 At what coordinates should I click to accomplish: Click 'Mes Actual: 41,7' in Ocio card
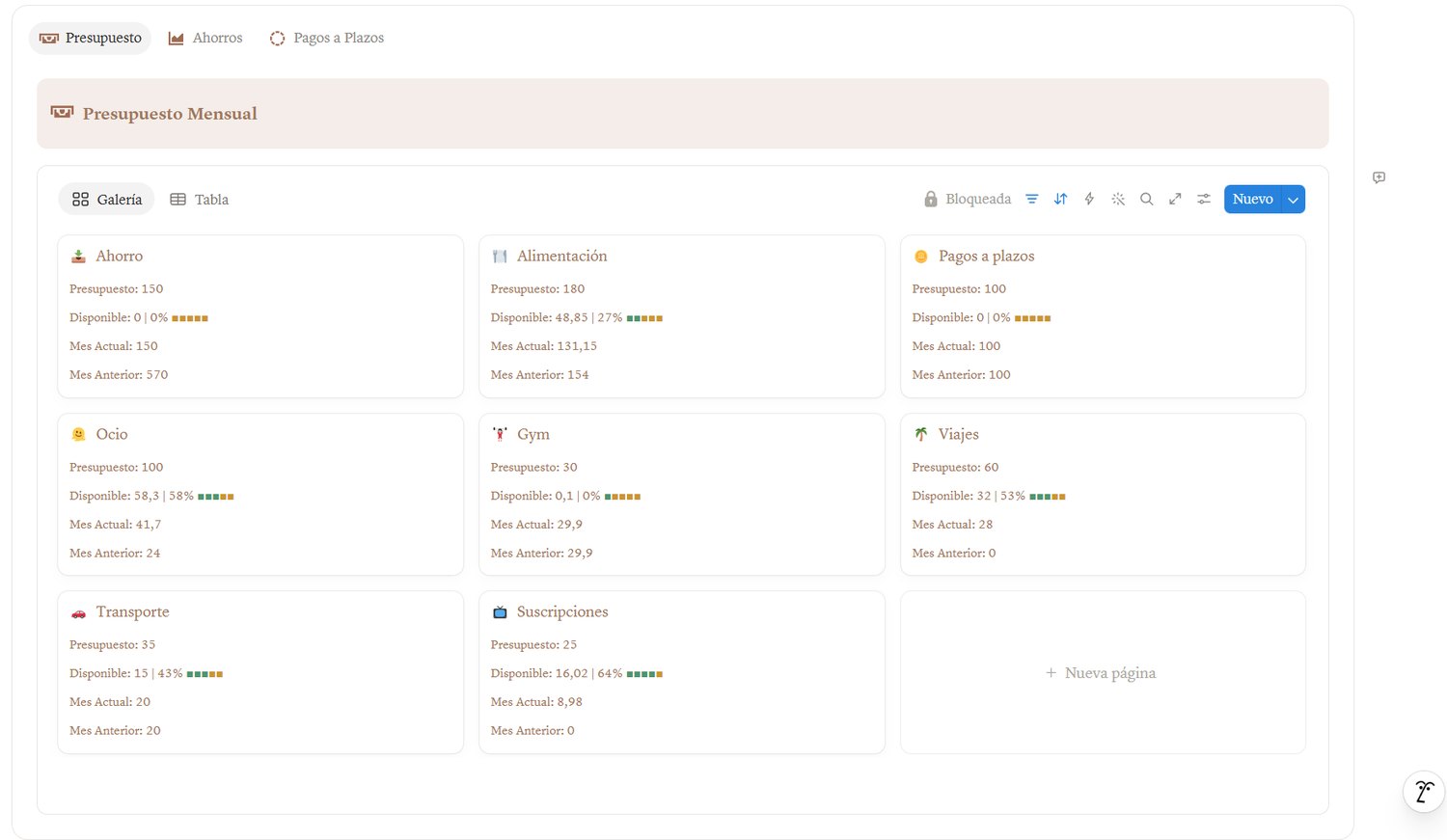coord(115,525)
